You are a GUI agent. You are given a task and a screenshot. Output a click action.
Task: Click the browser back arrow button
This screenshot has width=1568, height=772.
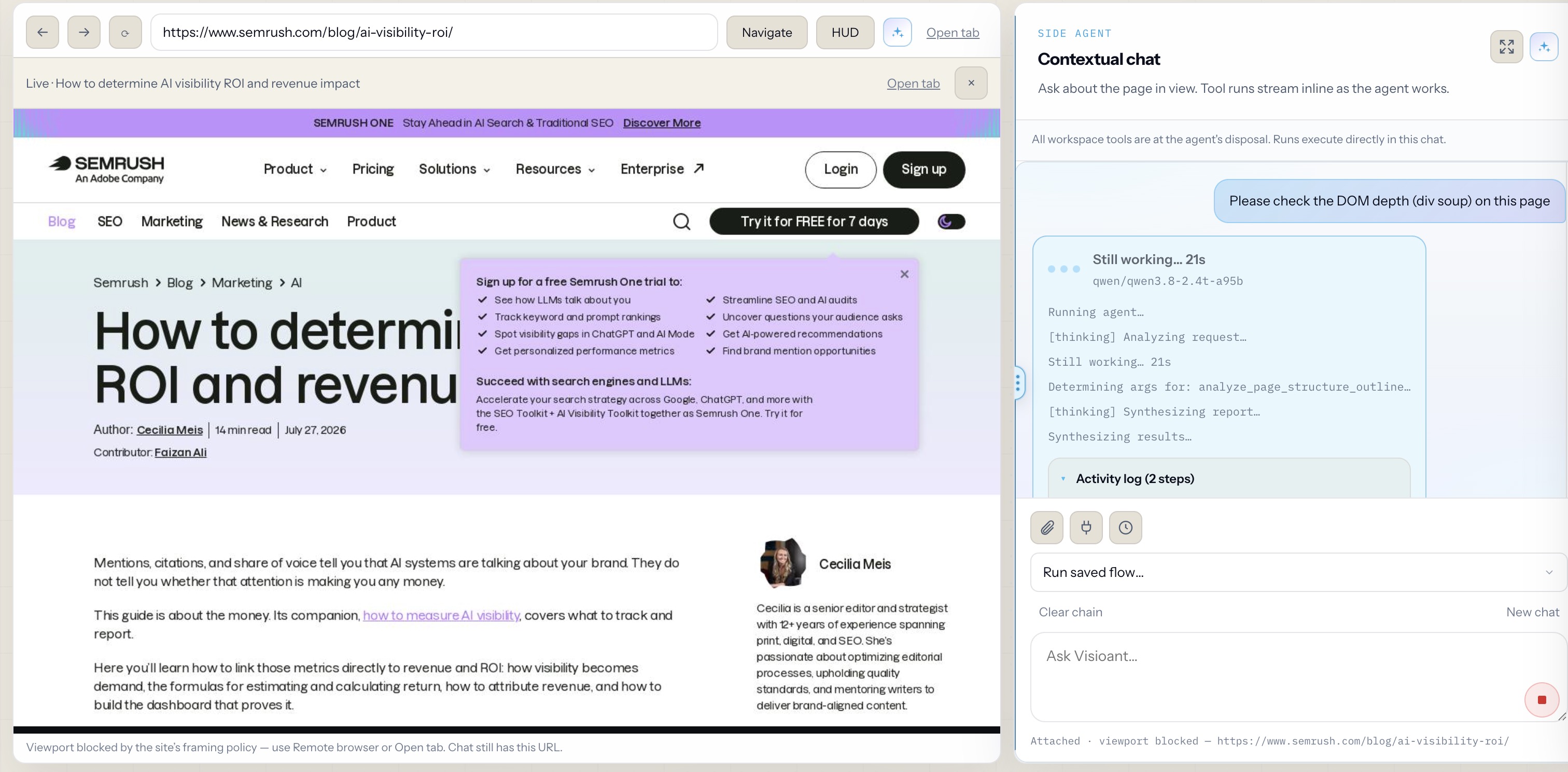(42, 32)
